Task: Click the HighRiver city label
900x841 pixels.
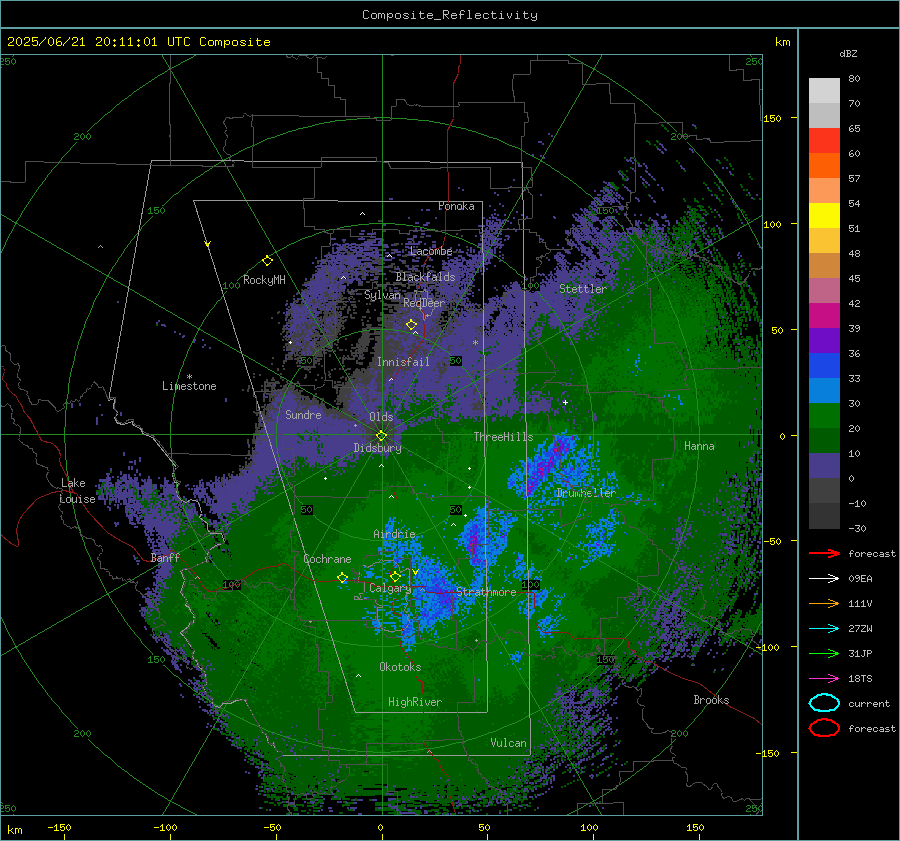Action: [x=415, y=702]
